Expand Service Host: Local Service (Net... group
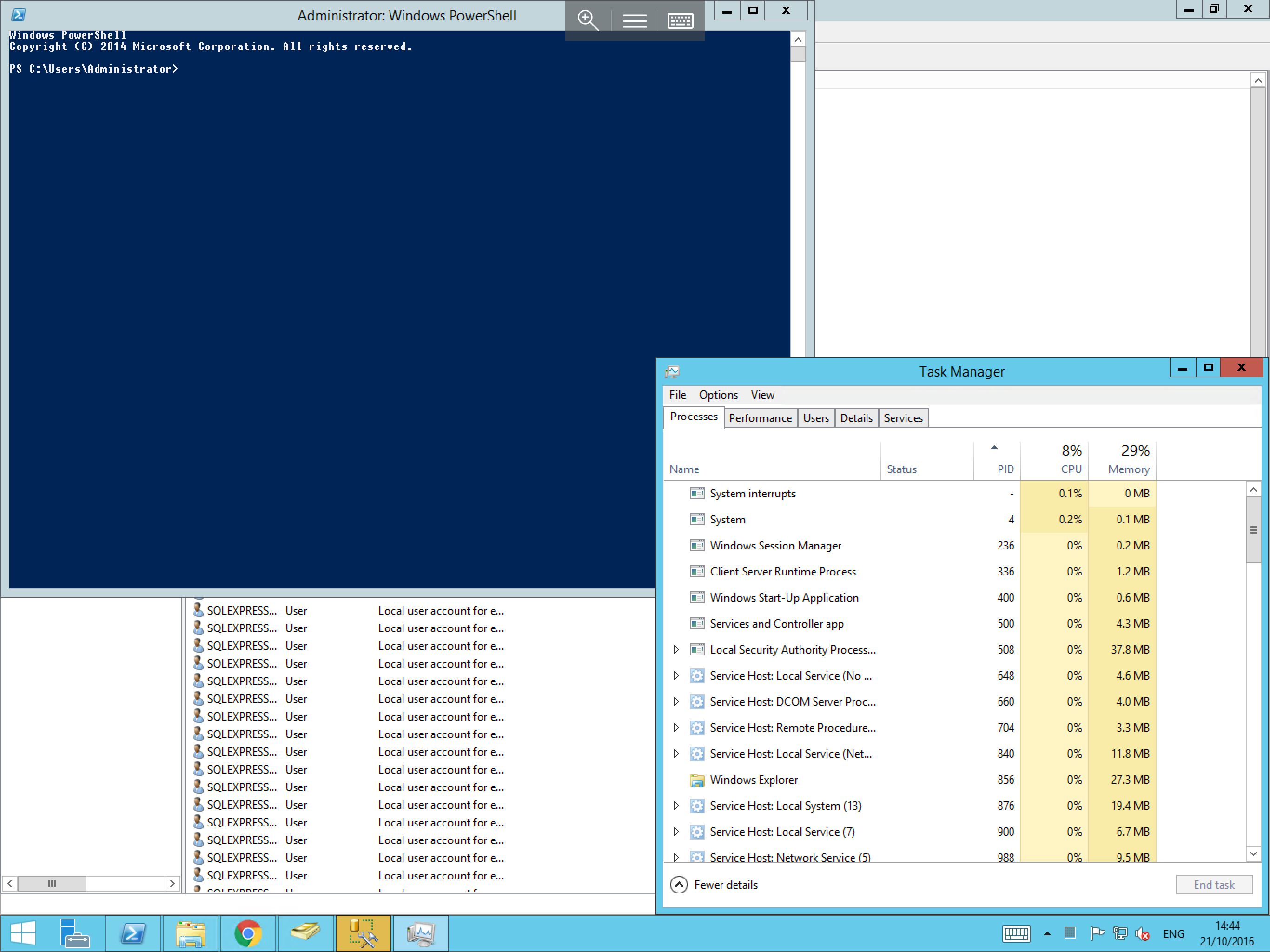The image size is (1270, 952). [676, 754]
